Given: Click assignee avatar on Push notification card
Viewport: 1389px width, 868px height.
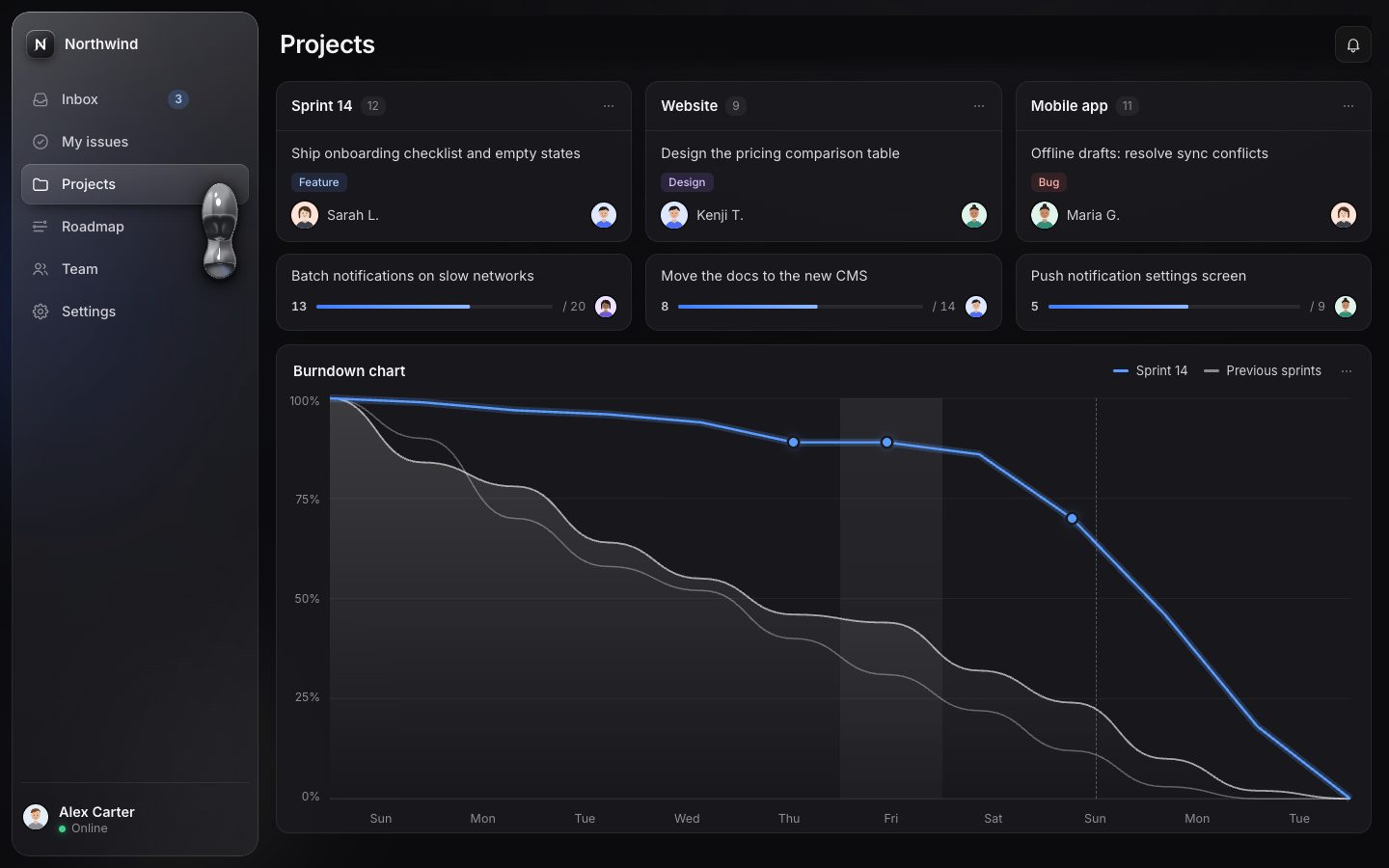Looking at the screenshot, I should 1346,307.
